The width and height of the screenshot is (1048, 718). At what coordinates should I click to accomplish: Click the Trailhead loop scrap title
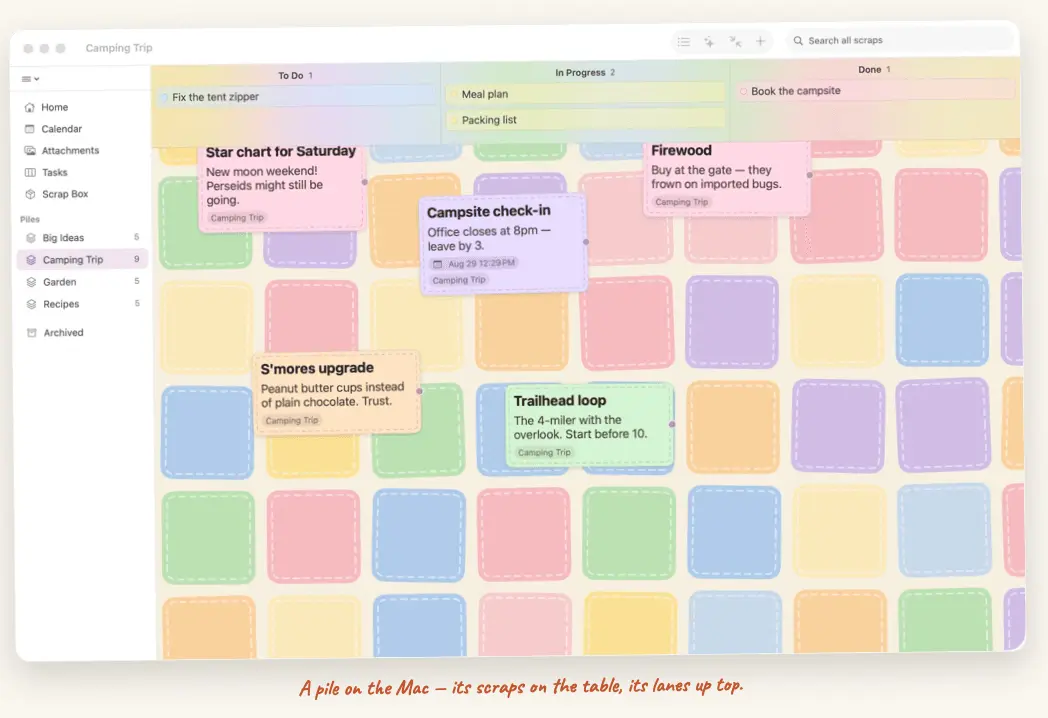point(559,400)
